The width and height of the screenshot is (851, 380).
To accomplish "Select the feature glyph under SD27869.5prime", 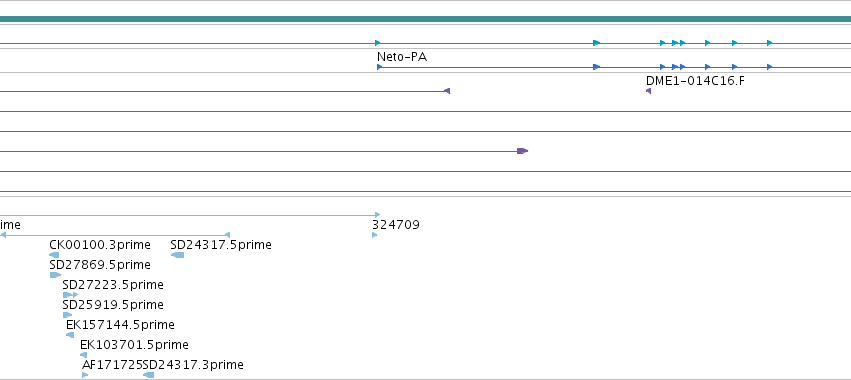I will click(x=55, y=275).
